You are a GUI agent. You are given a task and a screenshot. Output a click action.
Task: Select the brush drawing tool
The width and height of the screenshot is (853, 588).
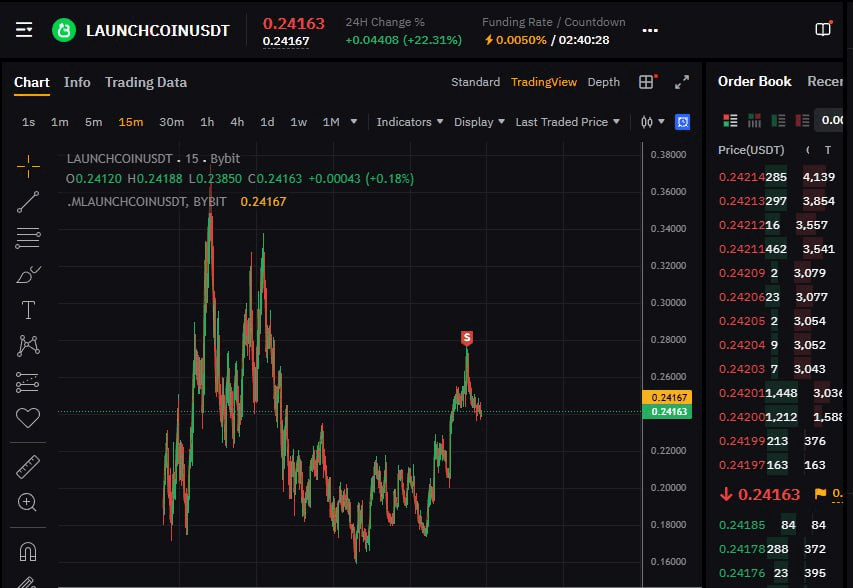tap(28, 275)
